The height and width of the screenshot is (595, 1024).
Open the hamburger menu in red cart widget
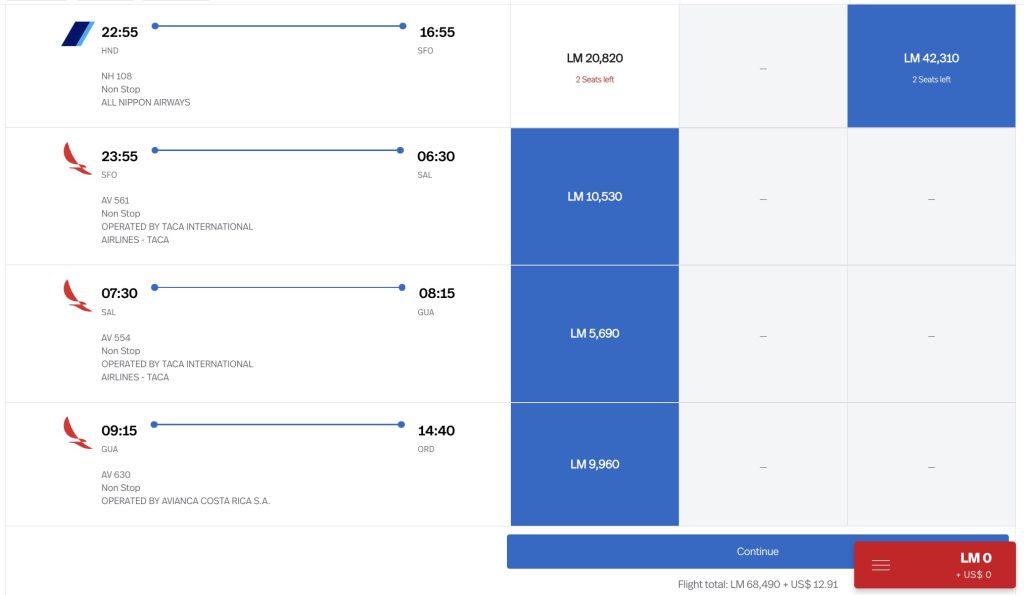click(881, 565)
